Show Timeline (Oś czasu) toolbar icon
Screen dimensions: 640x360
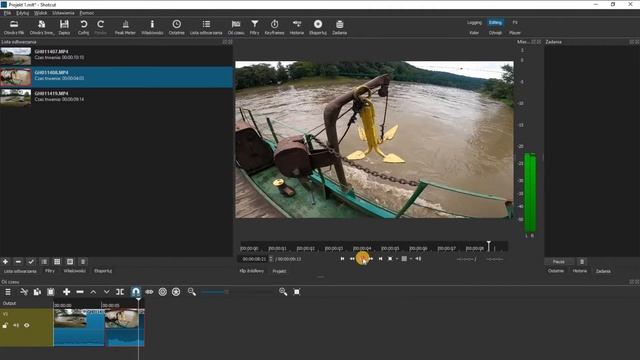(x=236, y=24)
